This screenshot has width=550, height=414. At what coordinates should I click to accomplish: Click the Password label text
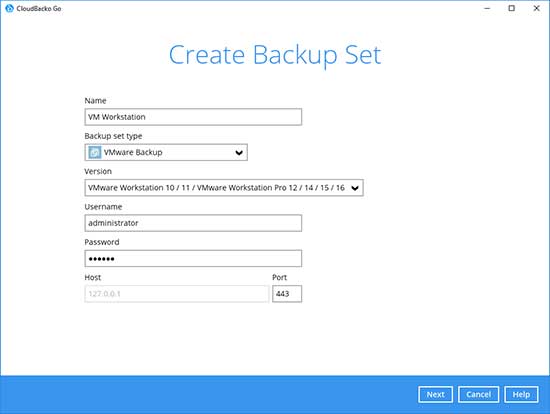[x=102, y=242]
